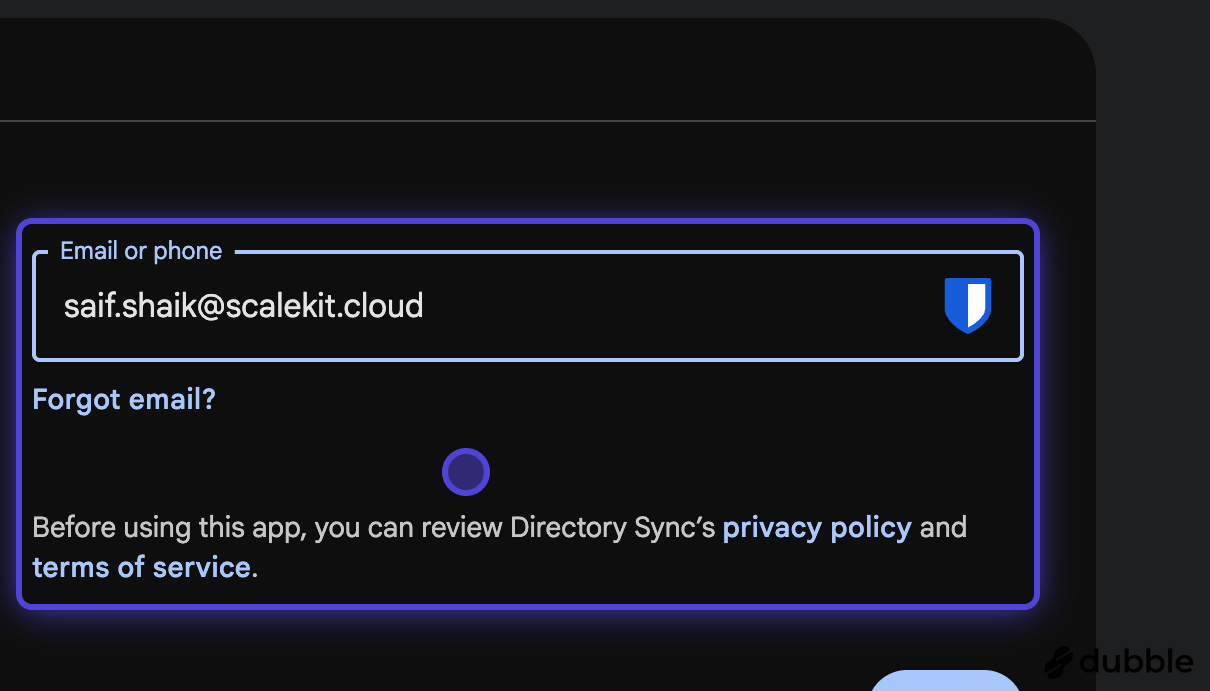Click the "Email or phone" floating label

click(x=141, y=251)
